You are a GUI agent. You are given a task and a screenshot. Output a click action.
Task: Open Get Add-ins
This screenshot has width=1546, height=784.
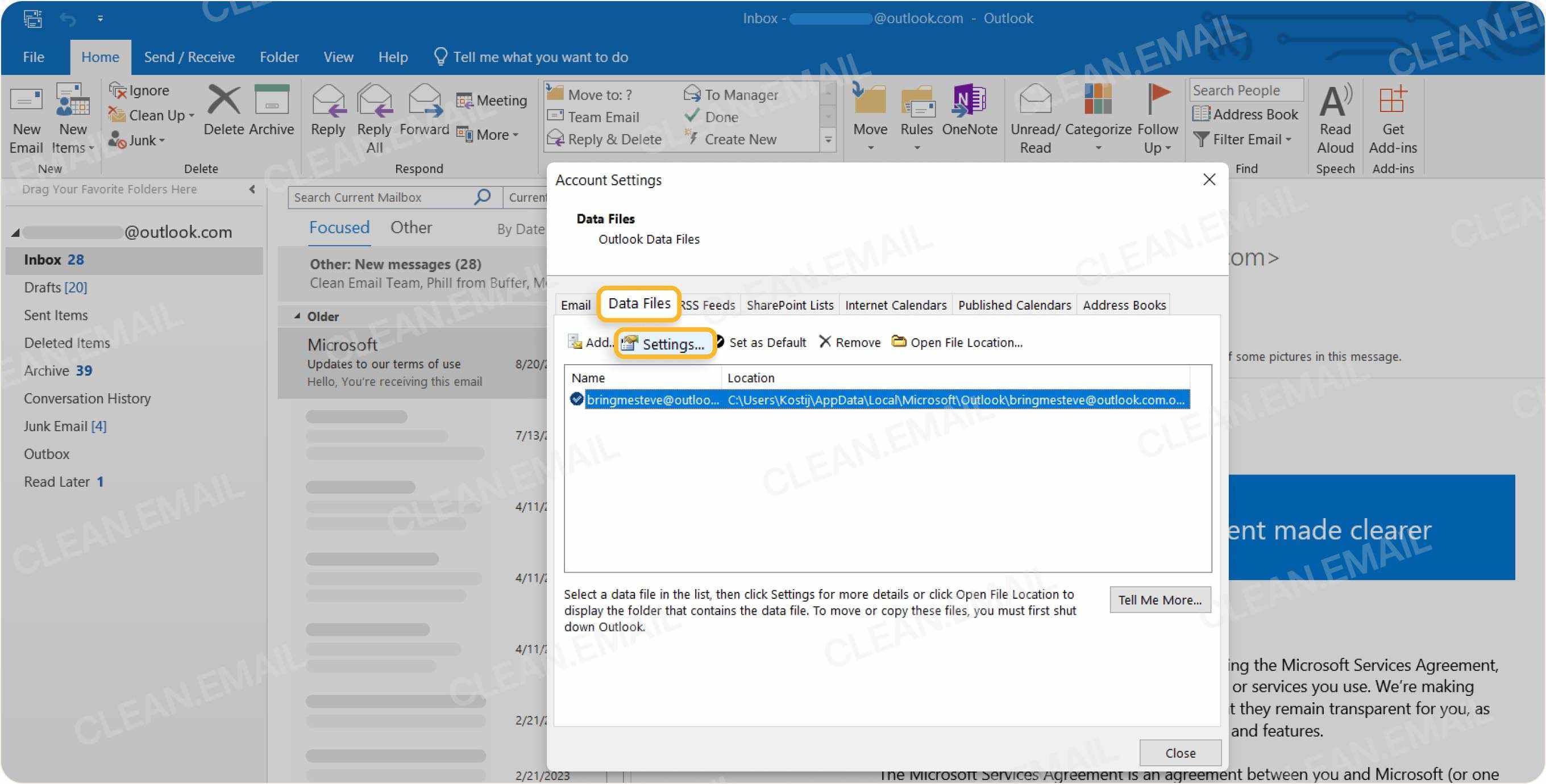point(1394,118)
